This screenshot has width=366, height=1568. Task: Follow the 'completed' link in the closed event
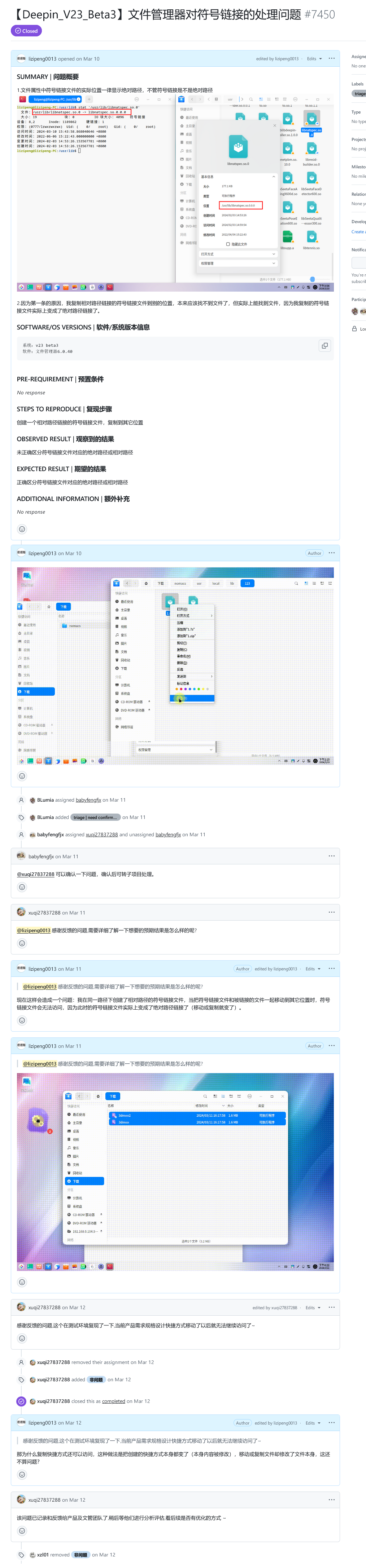113,1401
